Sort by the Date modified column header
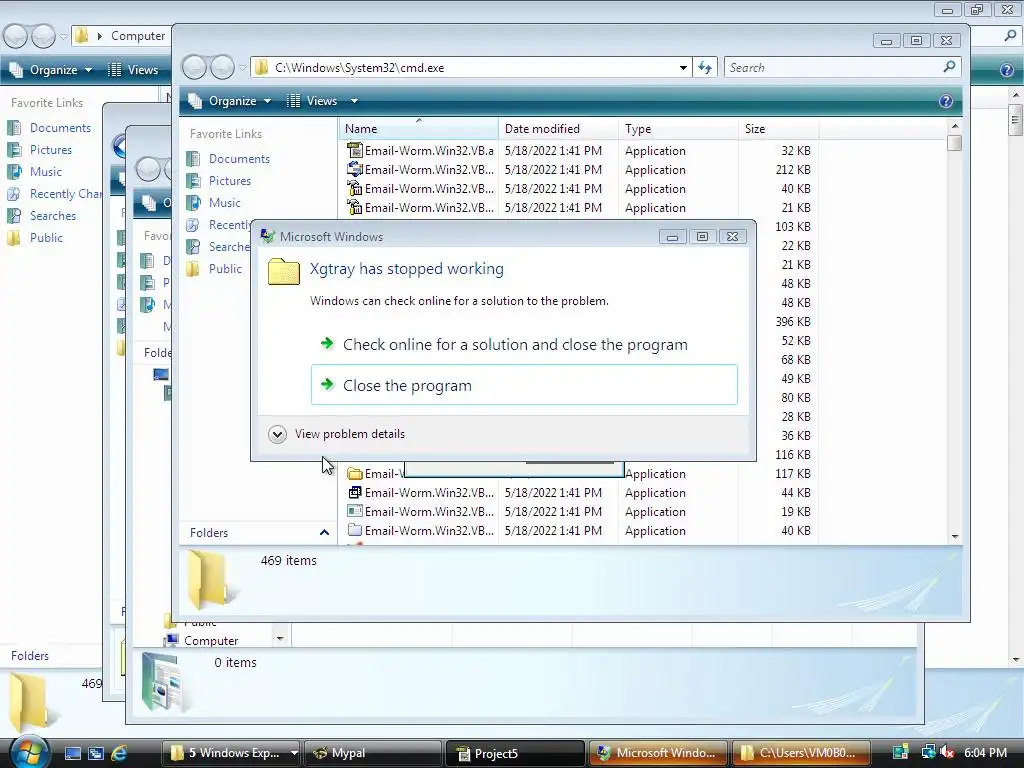 click(x=558, y=129)
